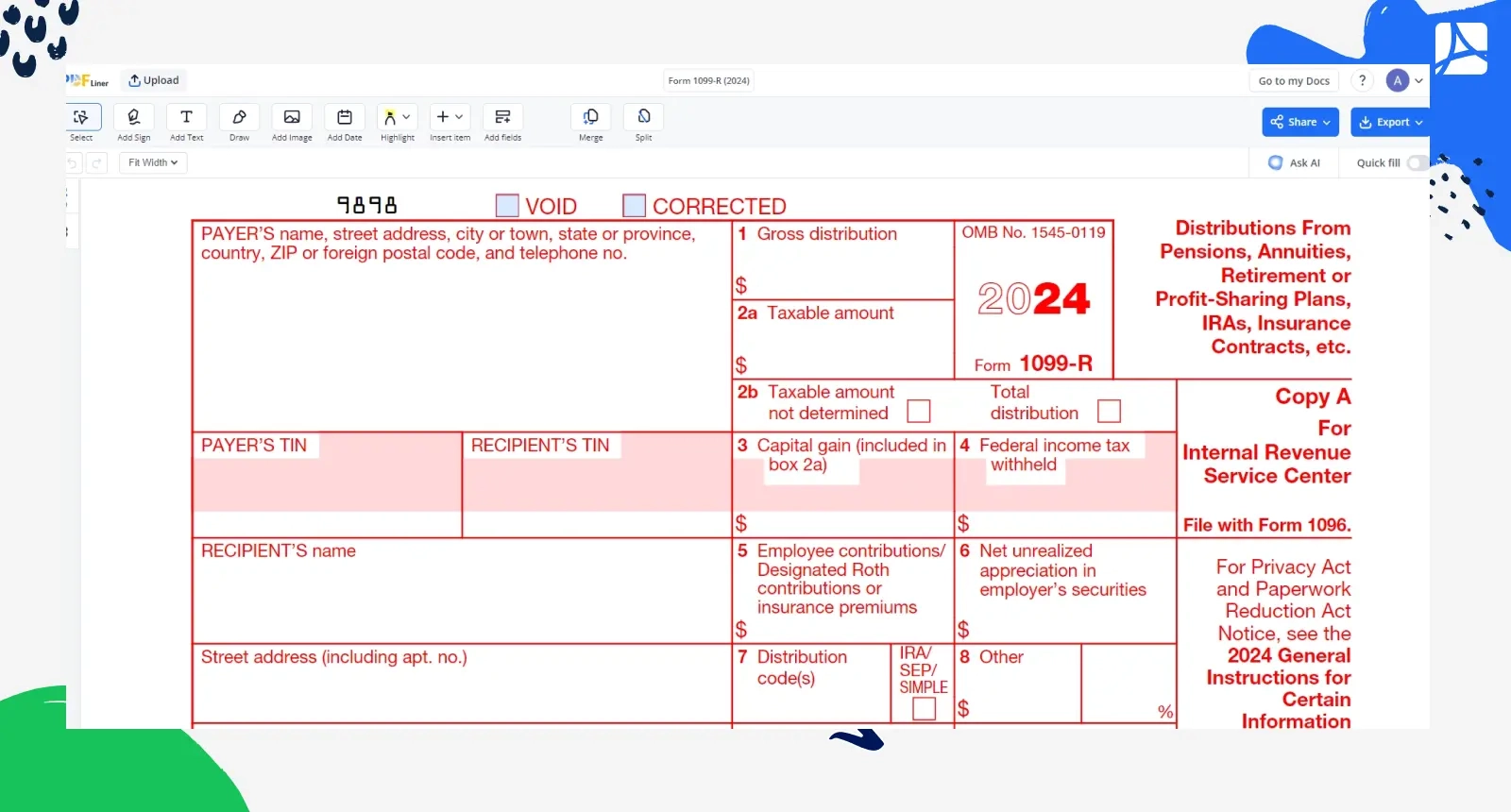Choose the Add Text tool
This screenshot has width=1511, height=812.
pos(186,118)
